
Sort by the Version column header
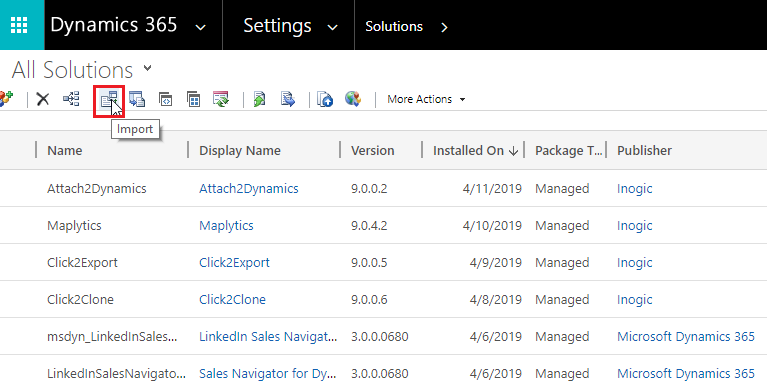click(x=372, y=151)
